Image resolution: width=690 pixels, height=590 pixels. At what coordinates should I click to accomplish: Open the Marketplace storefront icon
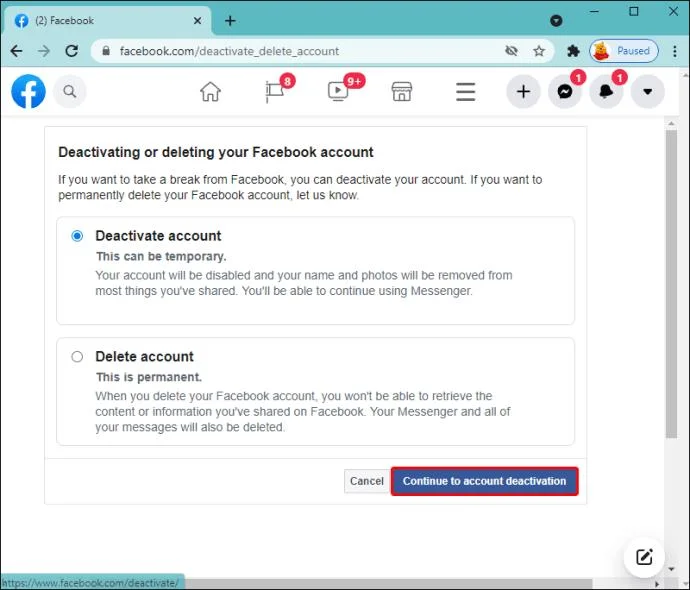(402, 92)
